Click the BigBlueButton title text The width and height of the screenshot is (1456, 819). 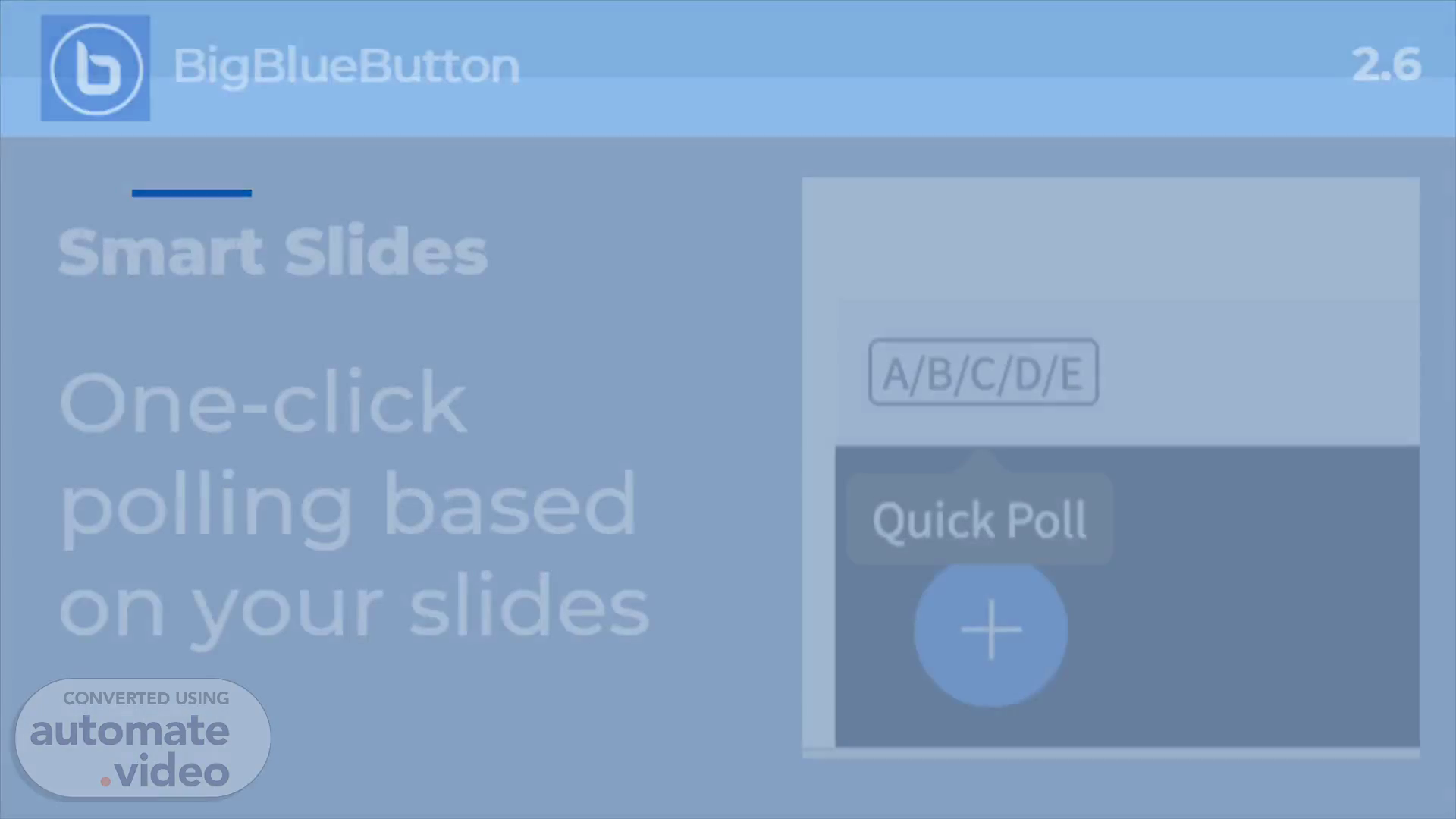coord(347,67)
